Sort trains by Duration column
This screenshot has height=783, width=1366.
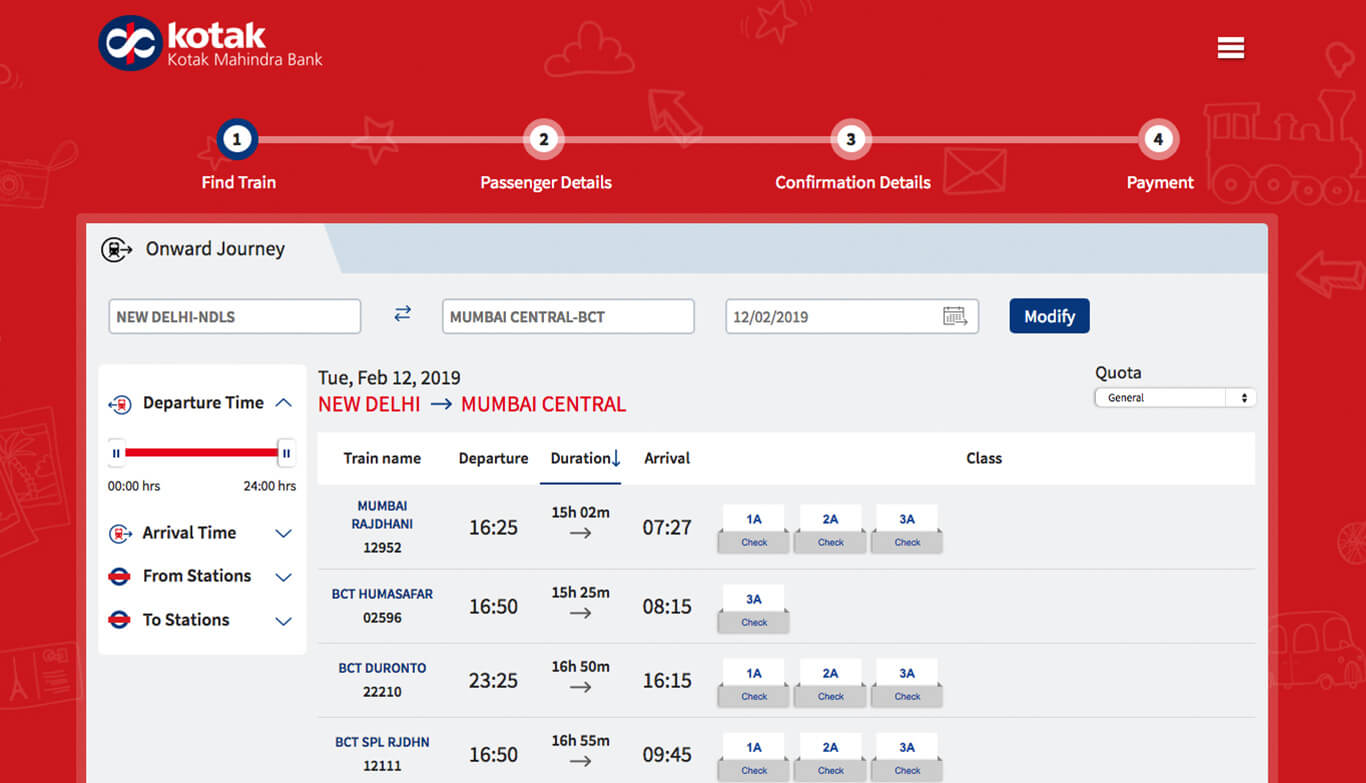pos(585,458)
